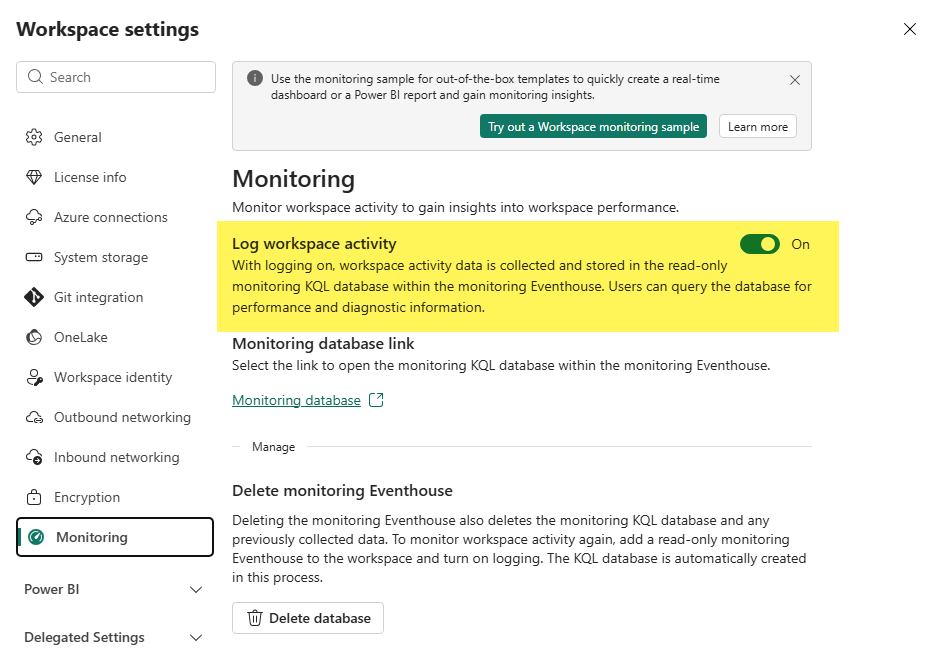Screen dimensions: 940x664
Task: Turn off the Log workspace activity toggle
Action: point(759,244)
